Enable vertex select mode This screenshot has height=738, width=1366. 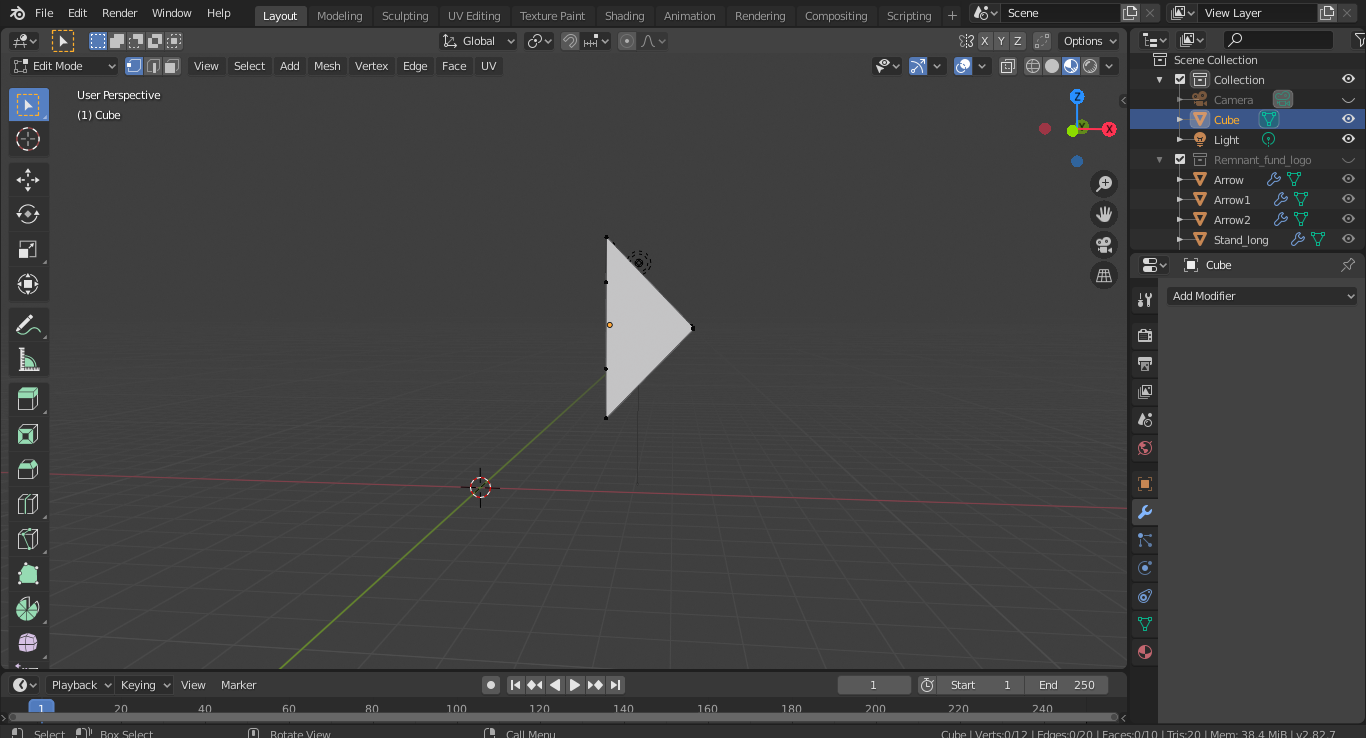[x=134, y=66]
